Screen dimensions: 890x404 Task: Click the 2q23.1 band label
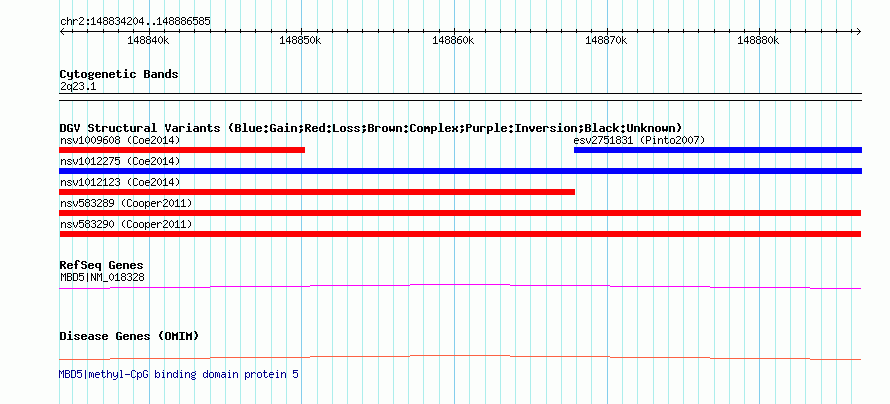78,87
